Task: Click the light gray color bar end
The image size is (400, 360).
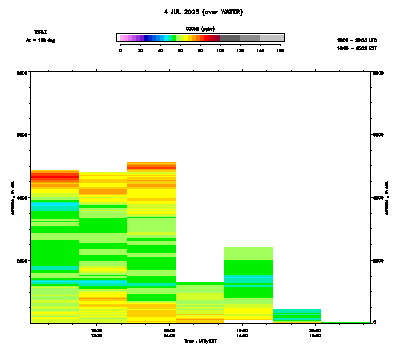Action: [x=272, y=38]
